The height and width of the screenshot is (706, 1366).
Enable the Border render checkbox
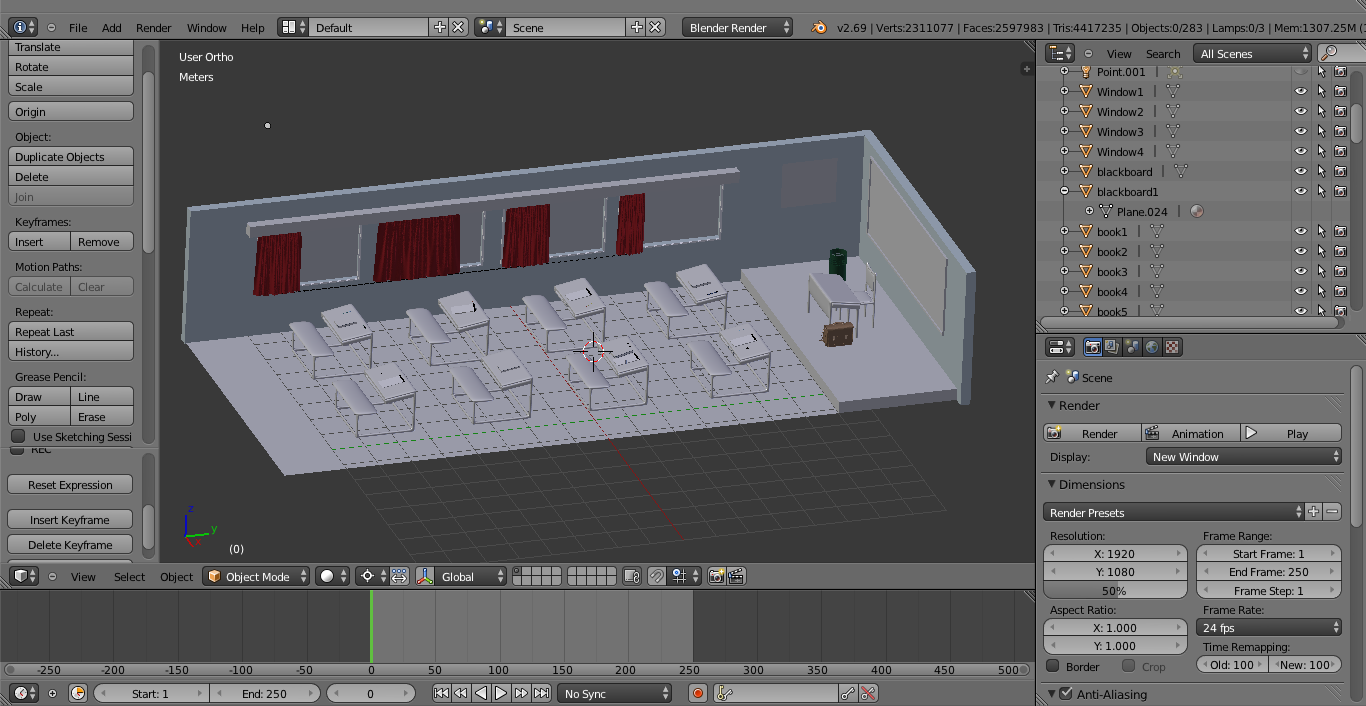[x=1053, y=666]
